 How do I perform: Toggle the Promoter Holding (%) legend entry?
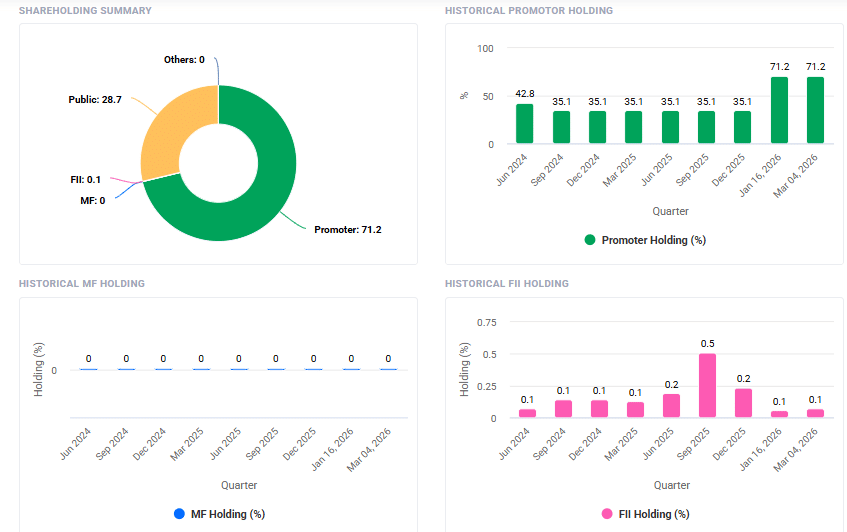point(647,240)
